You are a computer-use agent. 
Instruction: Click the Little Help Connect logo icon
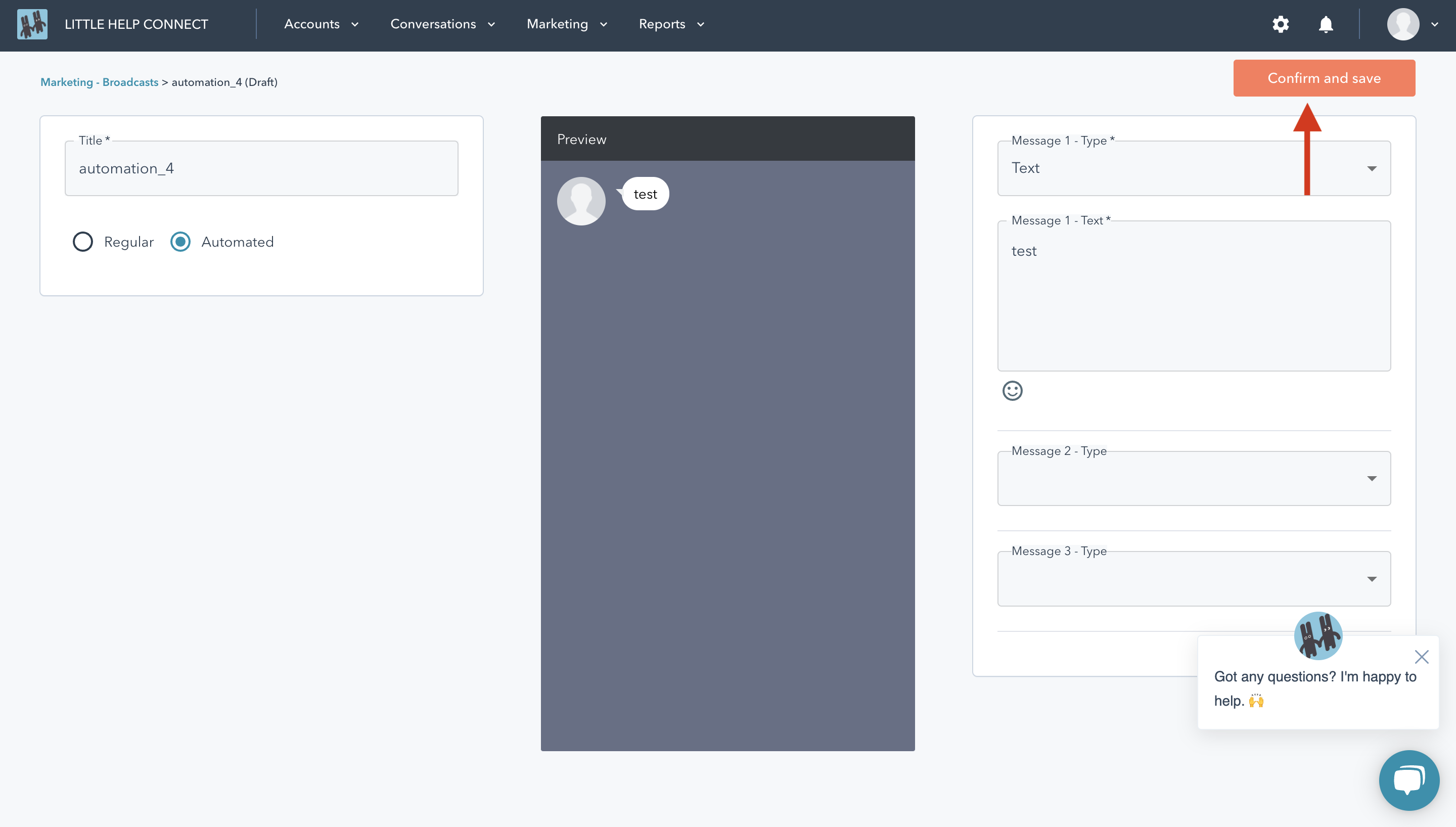pos(32,24)
